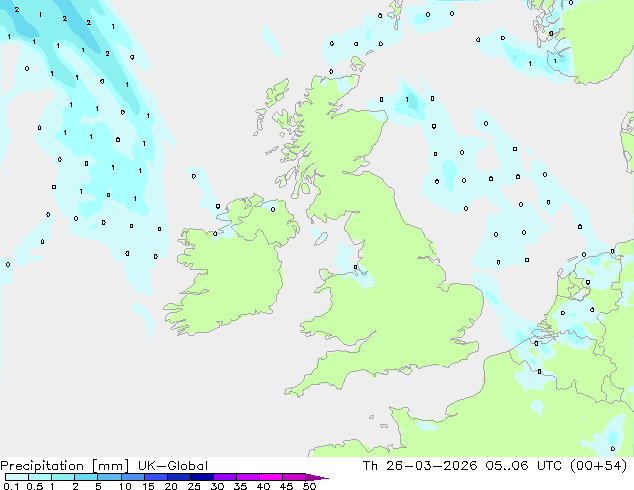
Task: Click the above-50 mm arrow tip of legend
Action: point(317,478)
